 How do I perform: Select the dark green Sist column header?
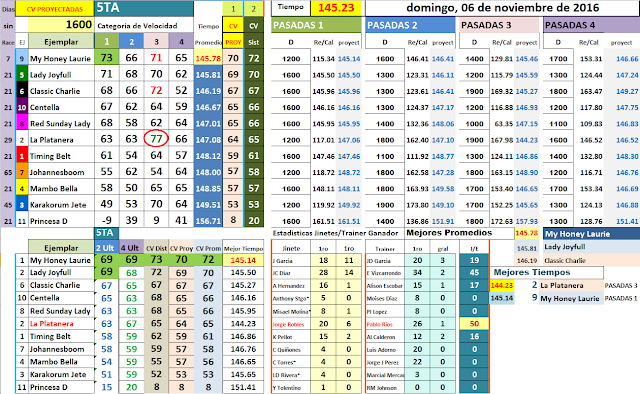point(253,42)
